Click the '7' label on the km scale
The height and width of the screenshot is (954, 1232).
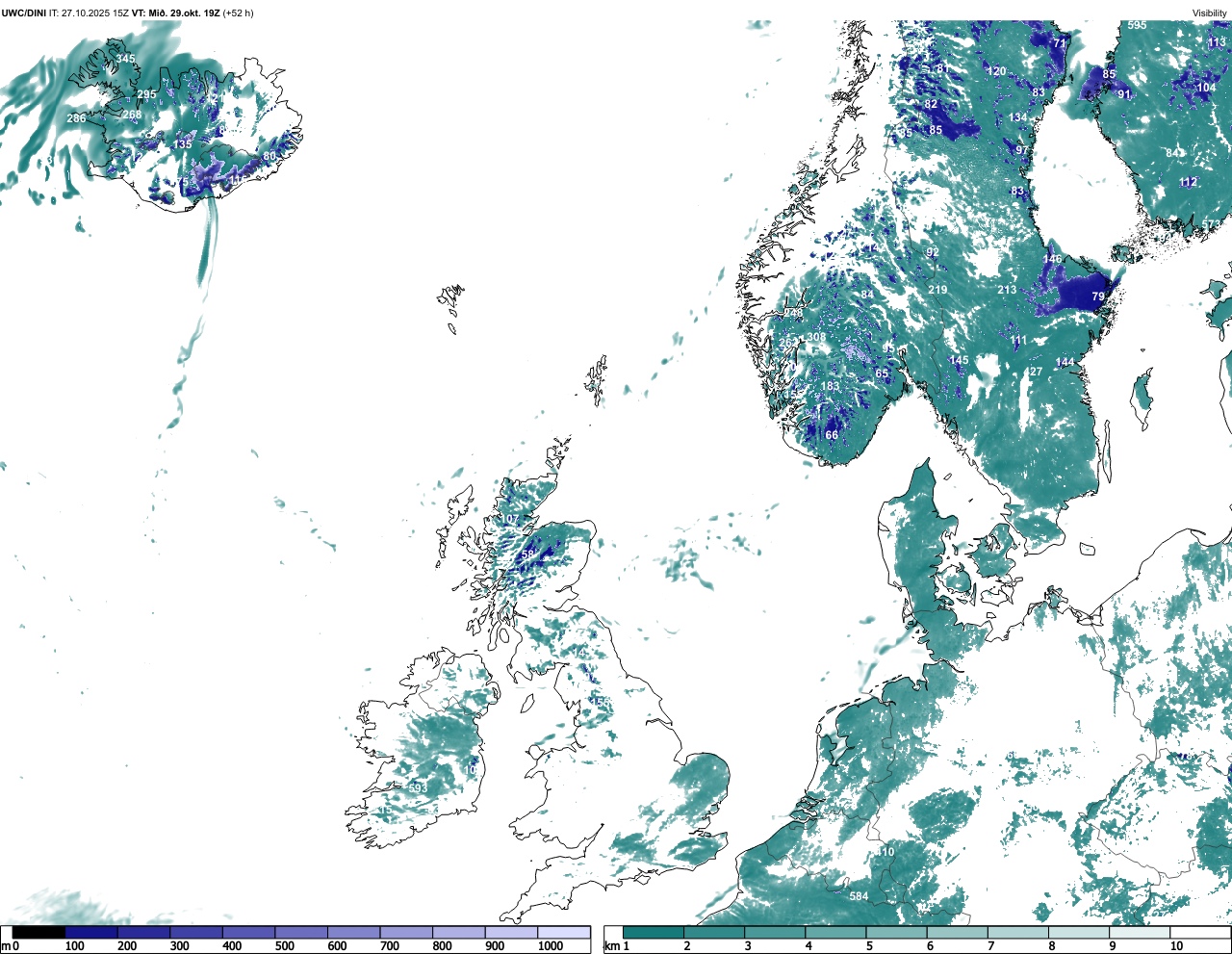point(990,946)
